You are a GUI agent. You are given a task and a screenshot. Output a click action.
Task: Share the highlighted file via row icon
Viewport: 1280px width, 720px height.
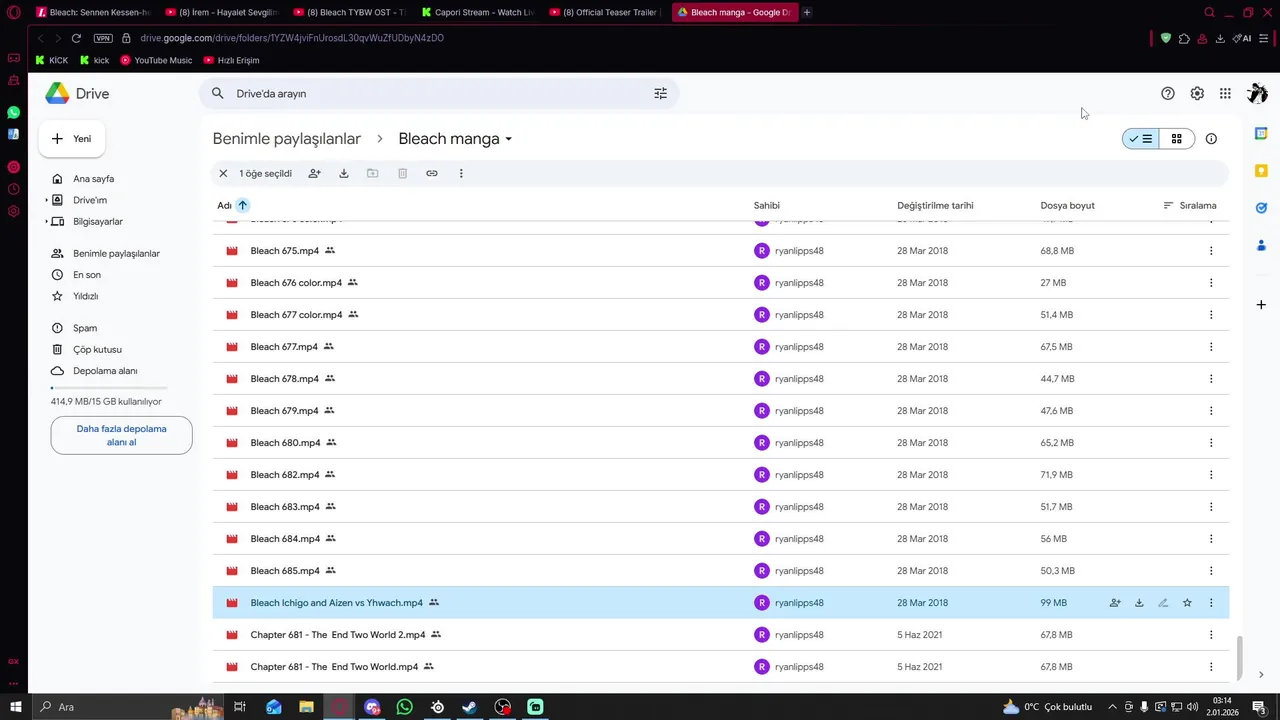pos(1115,603)
